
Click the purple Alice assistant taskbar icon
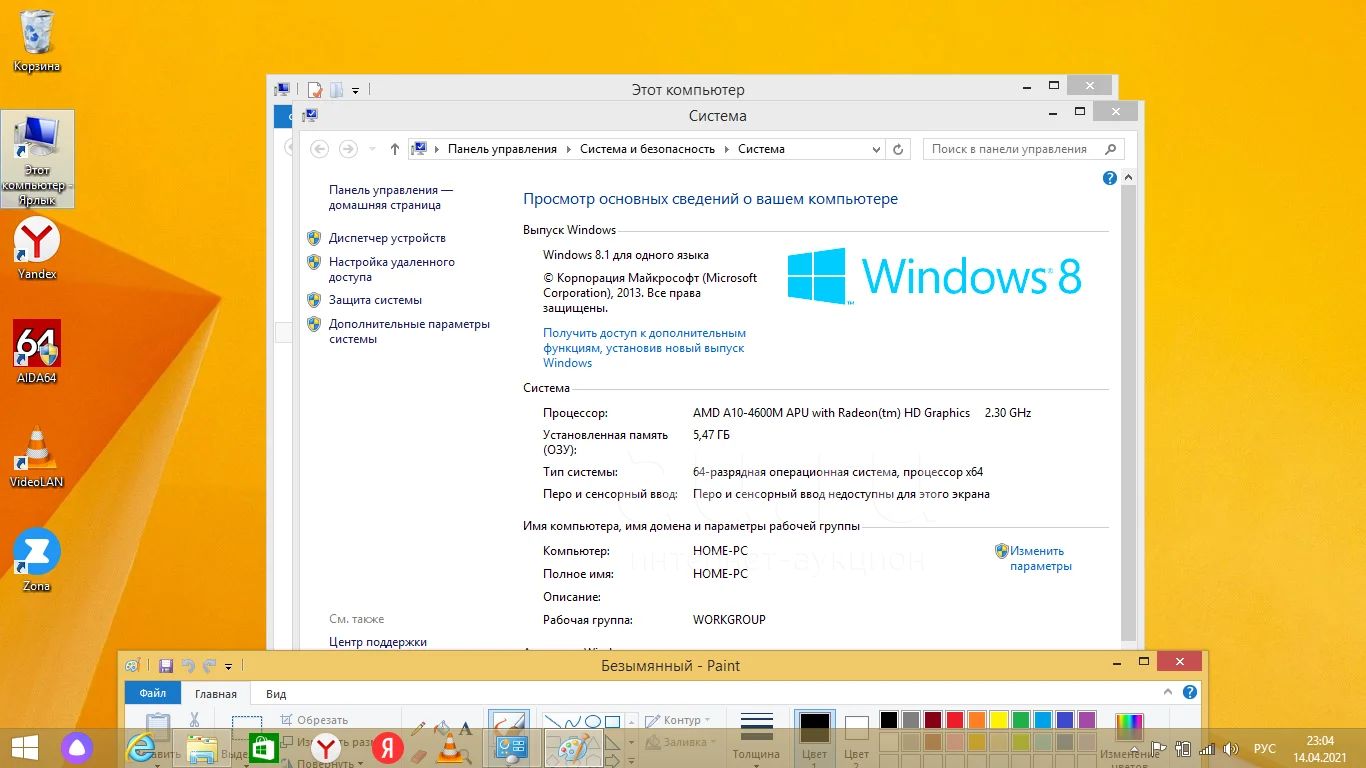pos(78,748)
